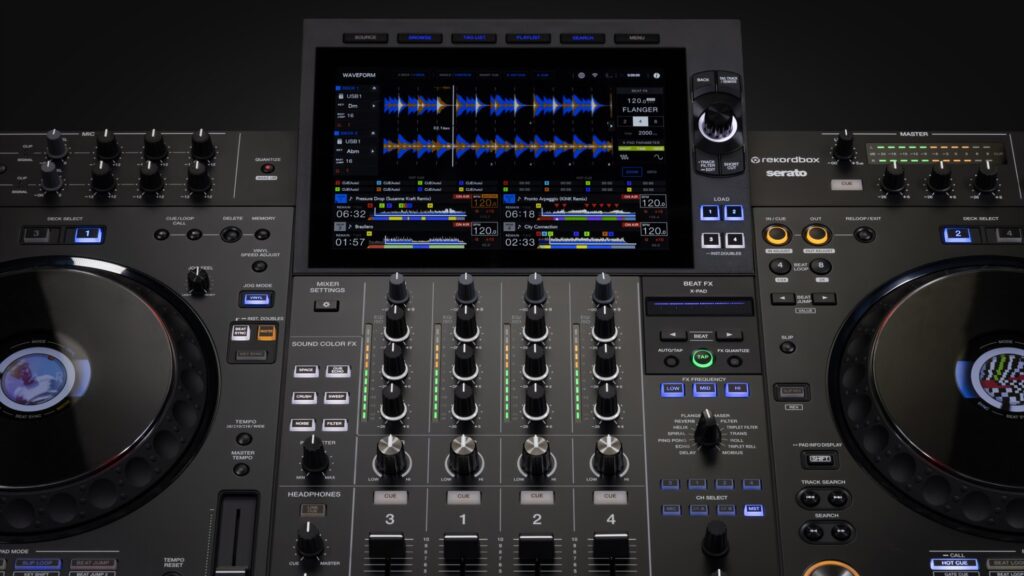Enable the Slip mode button
This screenshot has height=576, width=1024.
[x=788, y=347]
